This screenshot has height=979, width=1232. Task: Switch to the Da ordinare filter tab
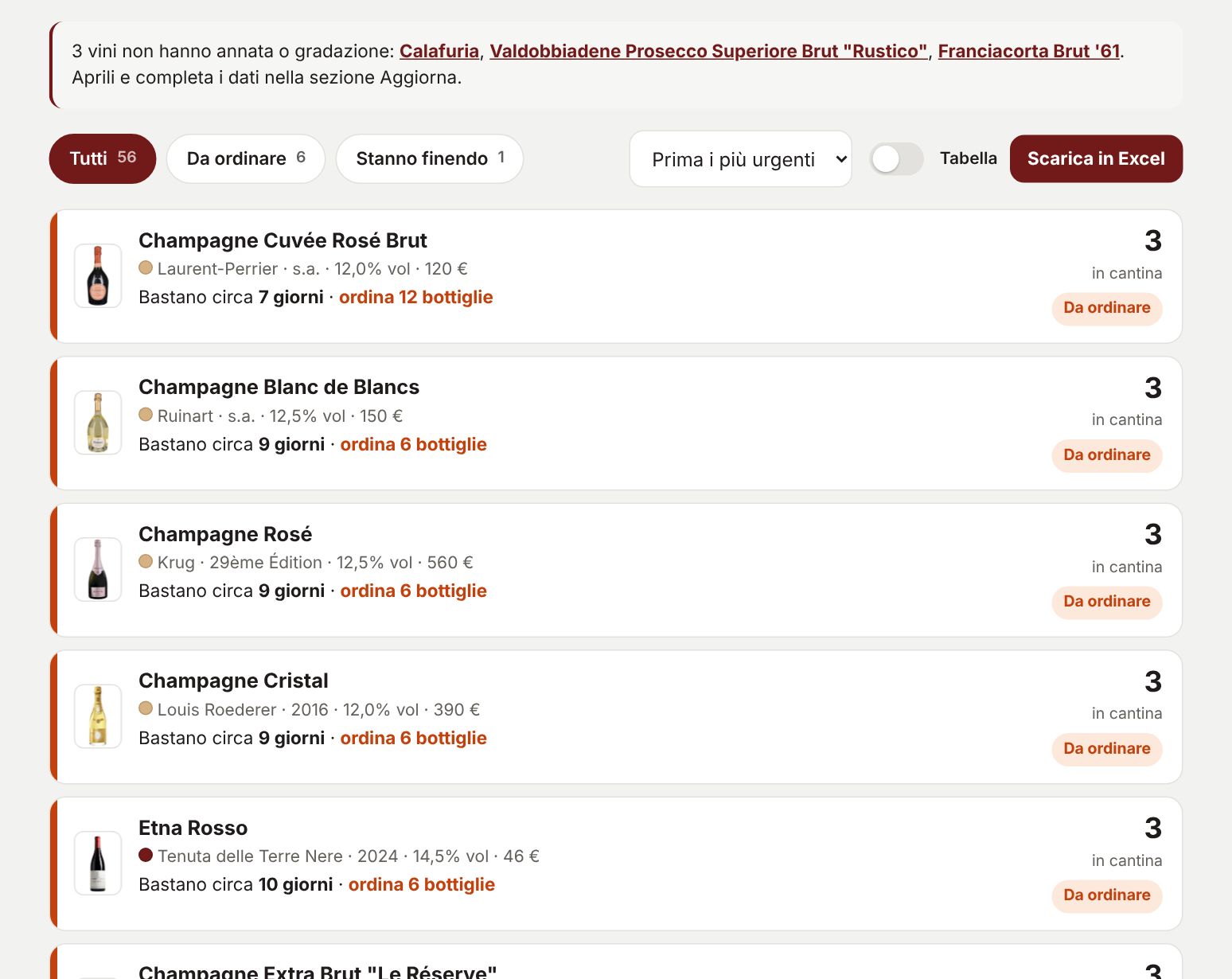[x=246, y=158]
